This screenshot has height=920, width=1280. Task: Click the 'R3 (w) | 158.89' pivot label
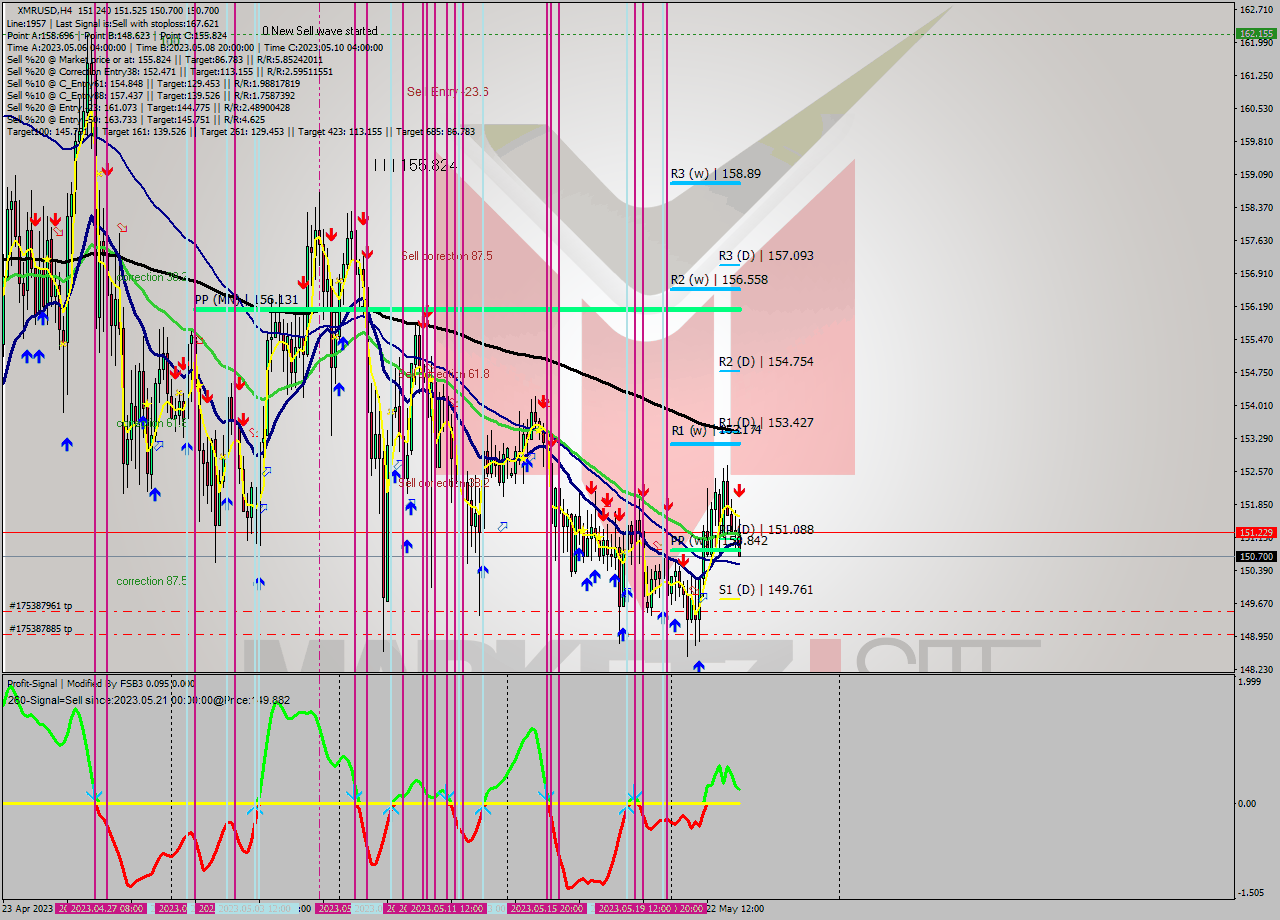pyautogui.click(x=715, y=173)
